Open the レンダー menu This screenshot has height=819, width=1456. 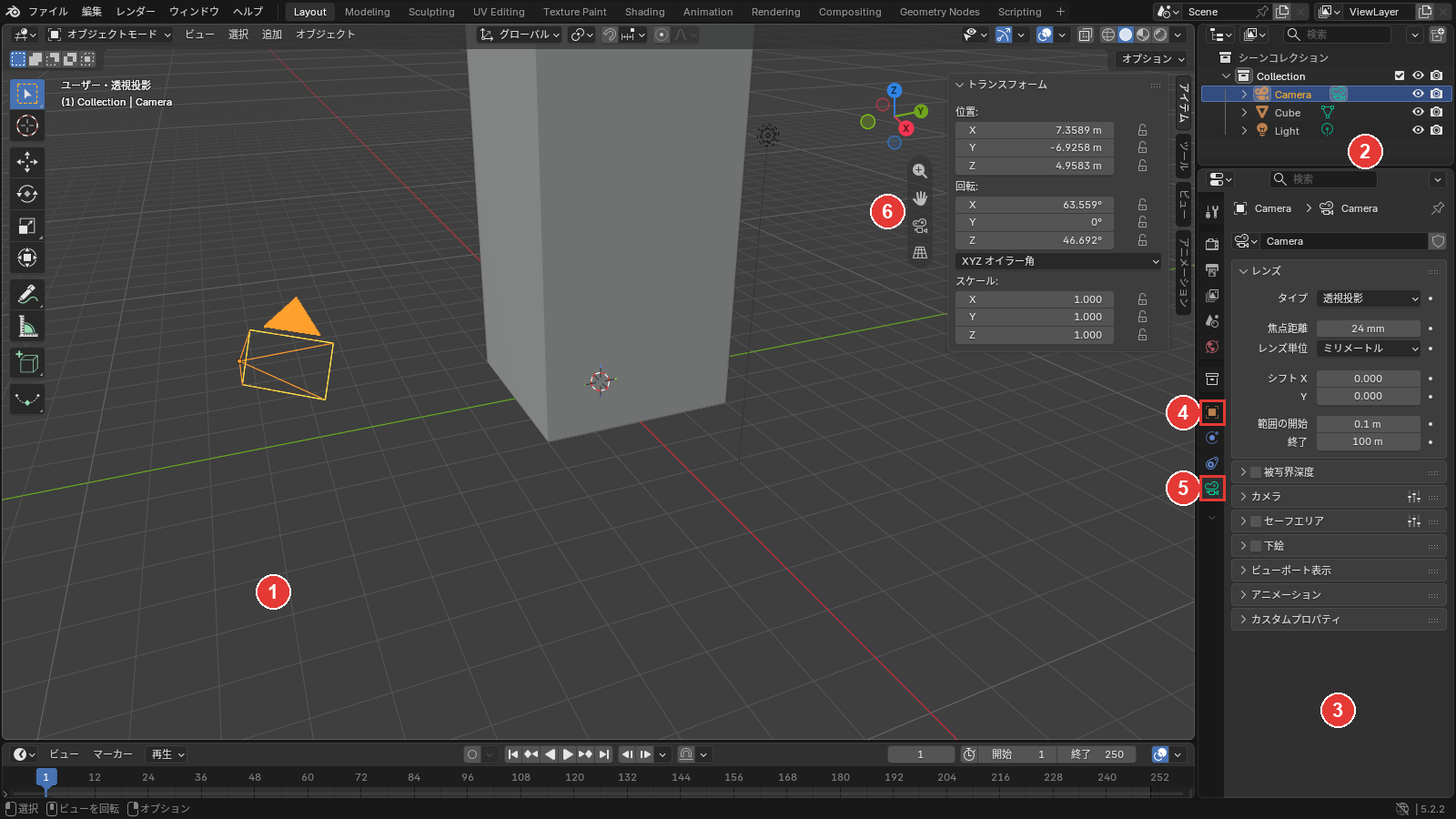click(x=136, y=12)
